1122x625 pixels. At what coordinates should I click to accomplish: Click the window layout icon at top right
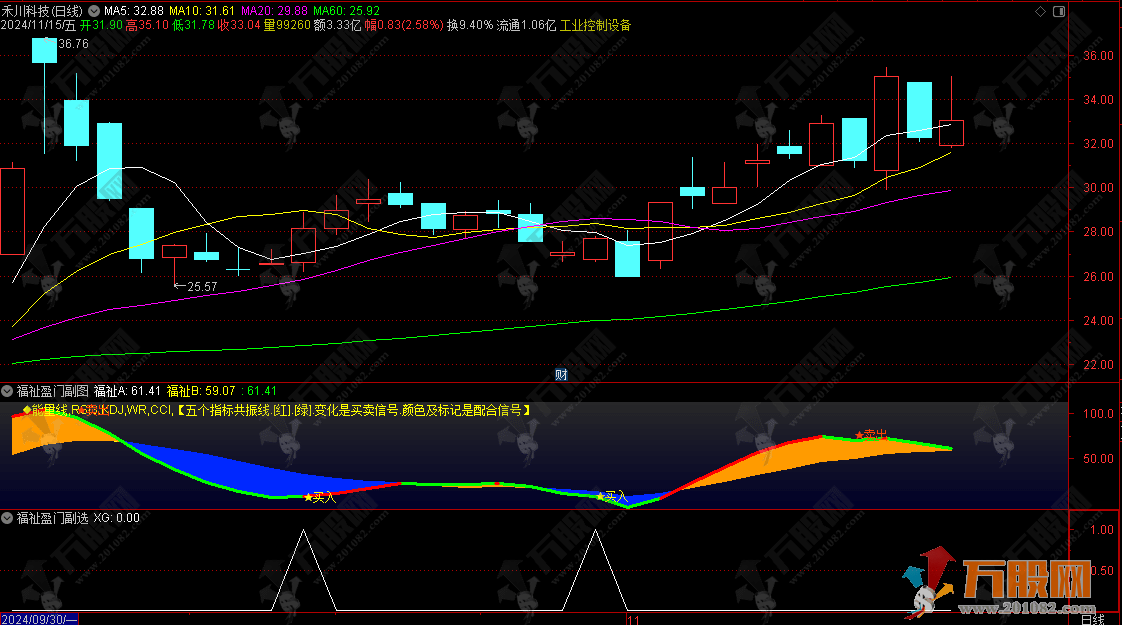[1059, 11]
